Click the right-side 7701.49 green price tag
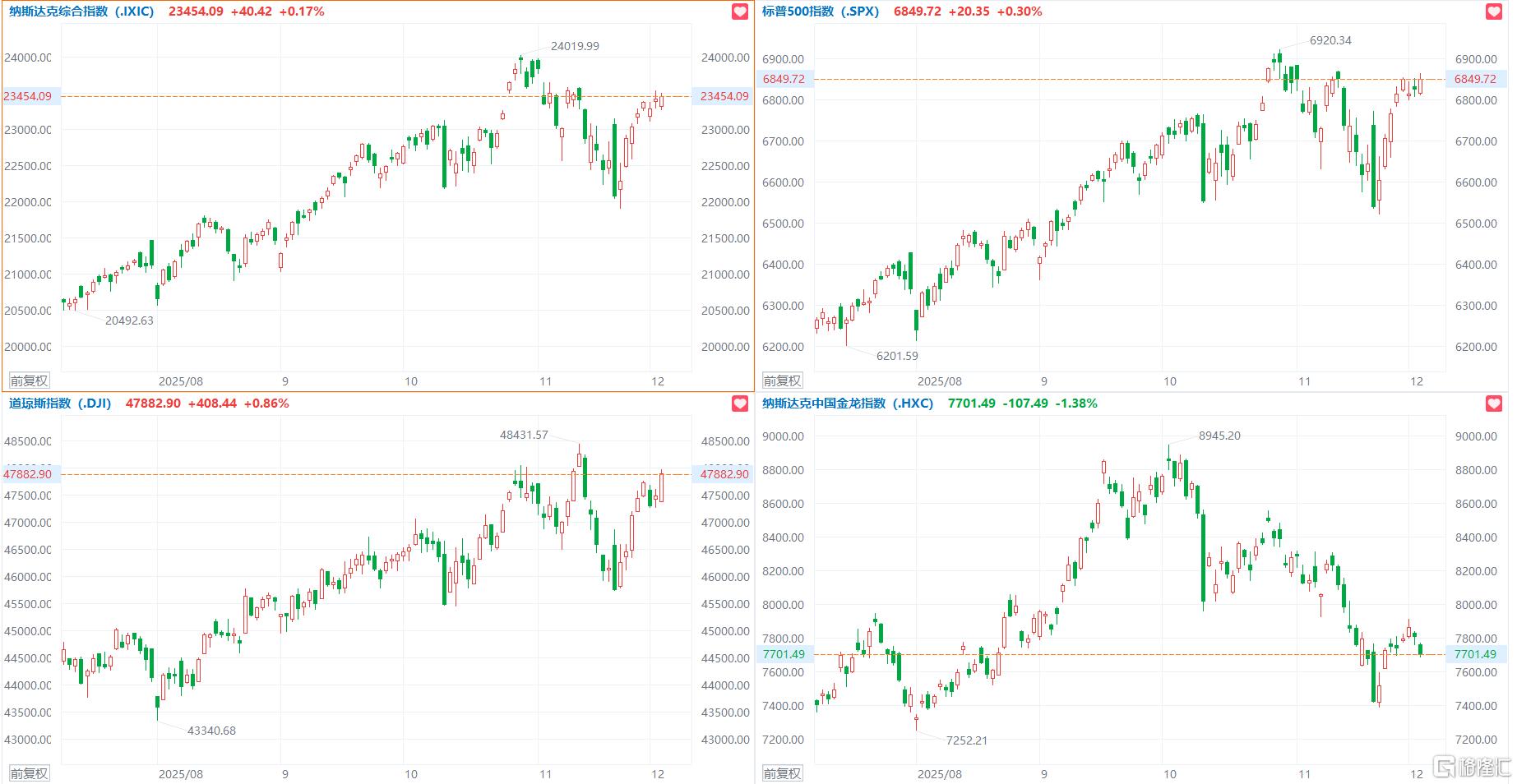Viewport: 1517px width, 784px height. [x=1475, y=654]
